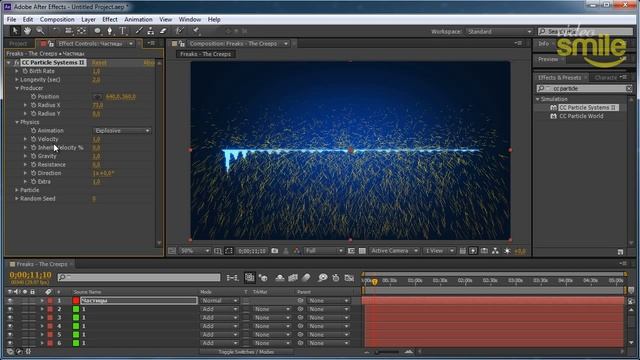Switch to the Project tab
This screenshot has width=640, height=360.
pyautogui.click(x=18, y=44)
